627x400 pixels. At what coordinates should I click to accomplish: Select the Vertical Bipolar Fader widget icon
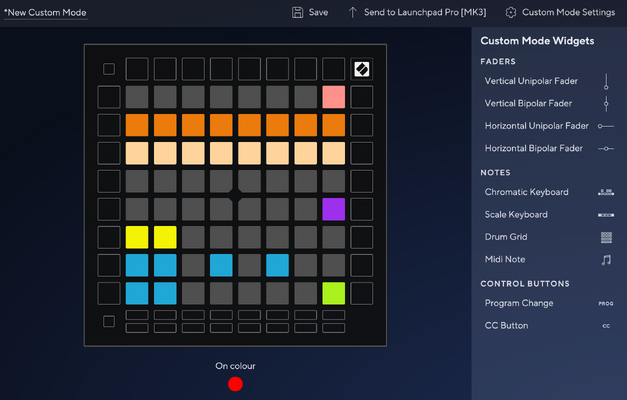pos(606,104)
